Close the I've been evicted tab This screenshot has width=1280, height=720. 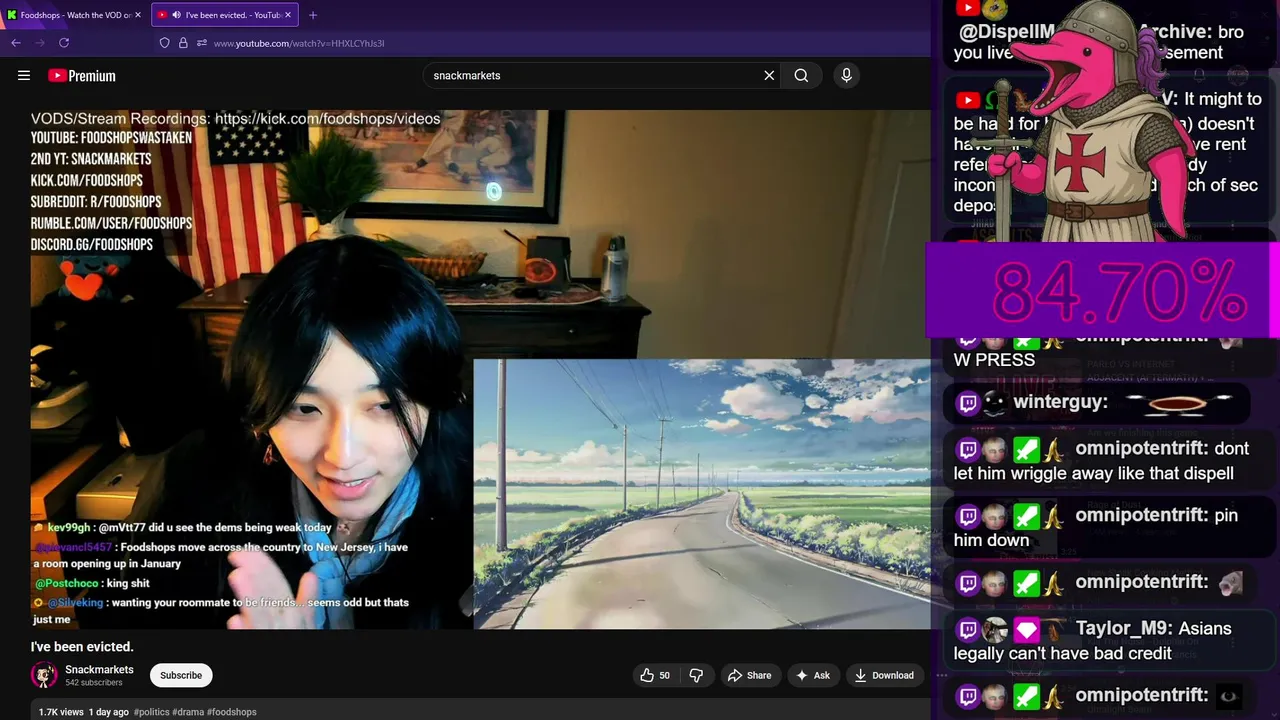(x=288, y=15)
